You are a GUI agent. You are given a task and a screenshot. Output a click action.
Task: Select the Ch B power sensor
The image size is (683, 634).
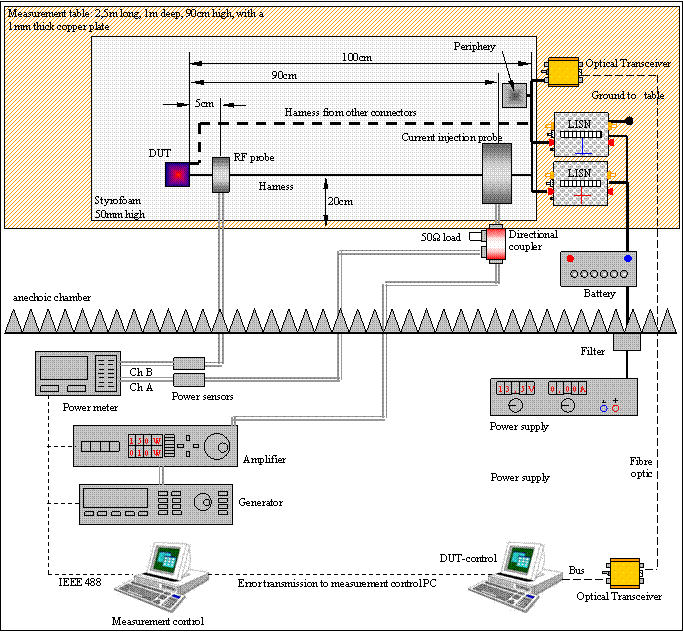188,363
